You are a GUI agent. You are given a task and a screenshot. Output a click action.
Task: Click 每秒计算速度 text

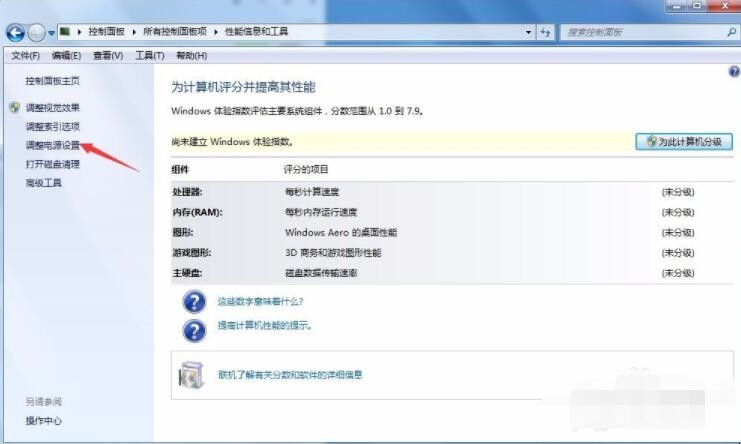(312, 192)
